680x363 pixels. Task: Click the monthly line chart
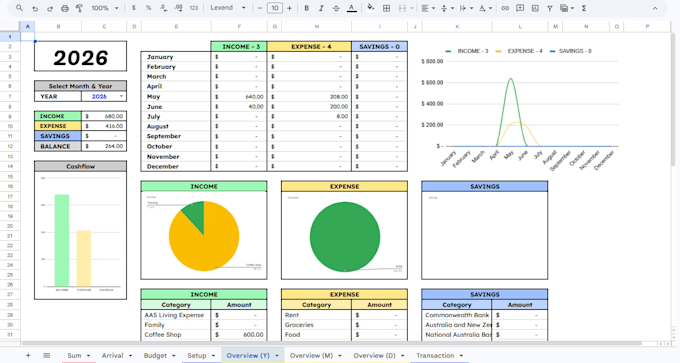click(520, 108)
